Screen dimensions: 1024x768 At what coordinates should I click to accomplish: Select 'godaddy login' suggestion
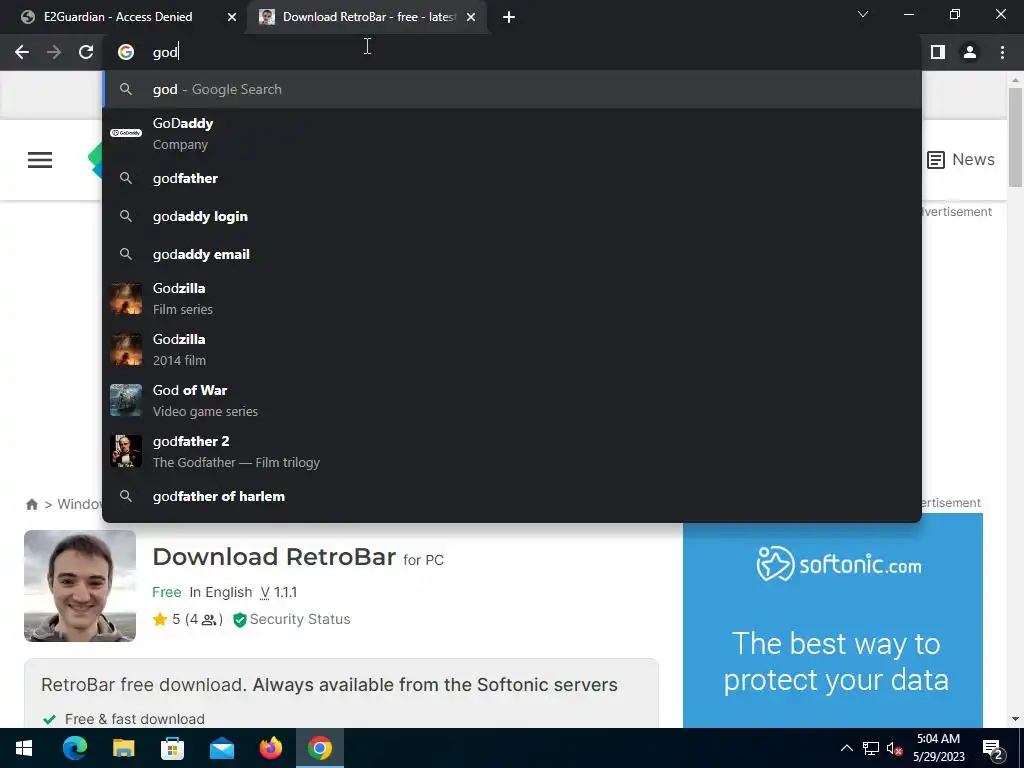512,216
